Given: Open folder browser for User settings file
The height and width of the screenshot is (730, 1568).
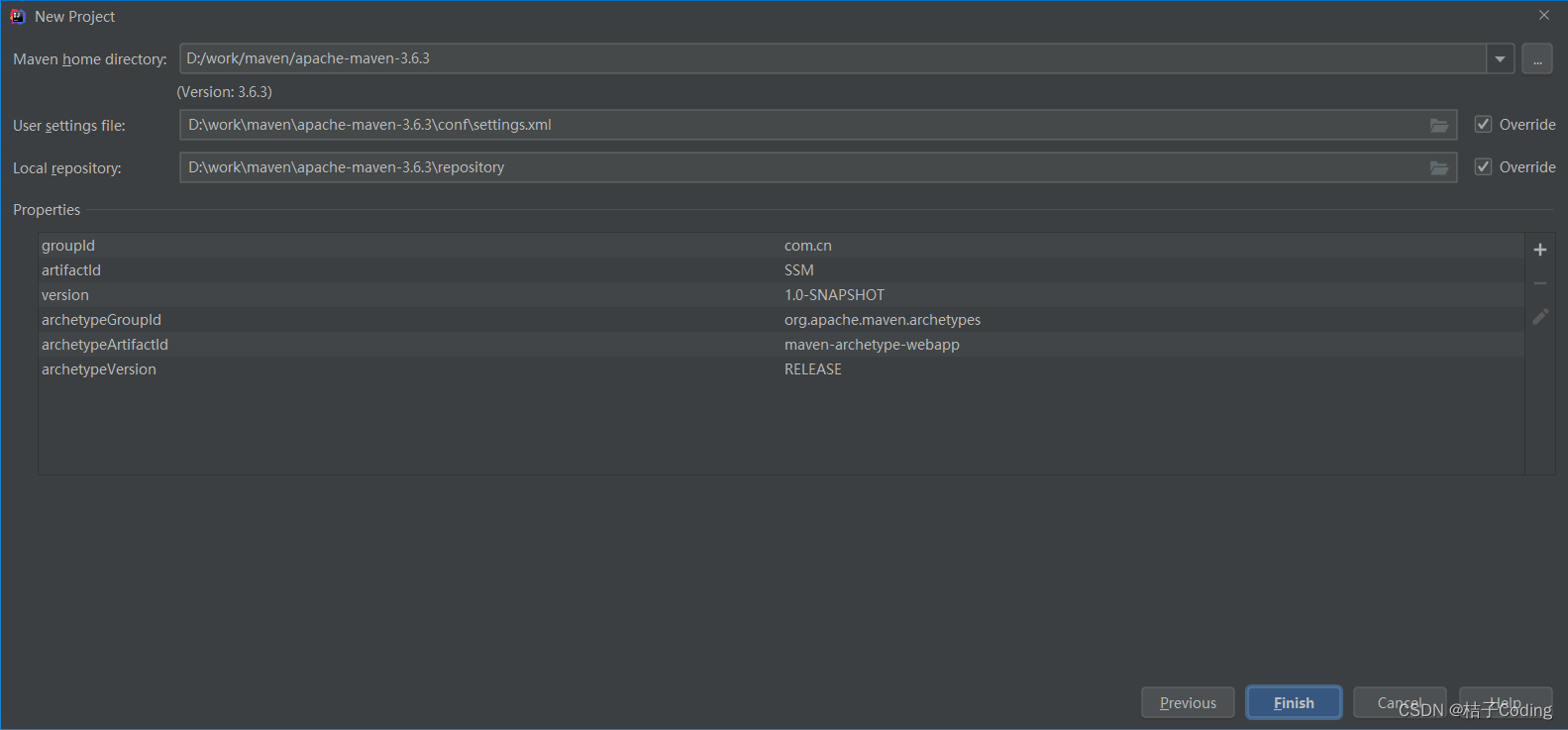Looking at the screenshot, I should (x=1439, y=125).
